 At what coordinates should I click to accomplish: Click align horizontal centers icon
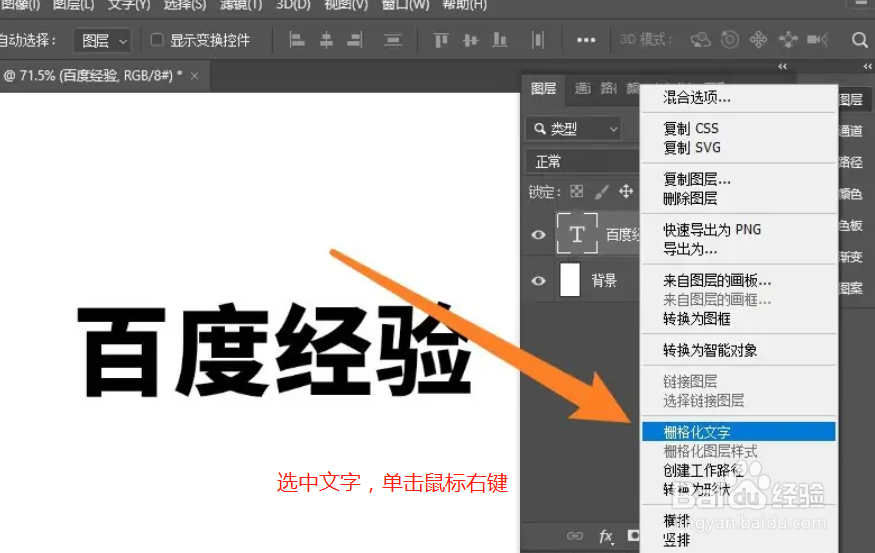click(x=326, y=40)
